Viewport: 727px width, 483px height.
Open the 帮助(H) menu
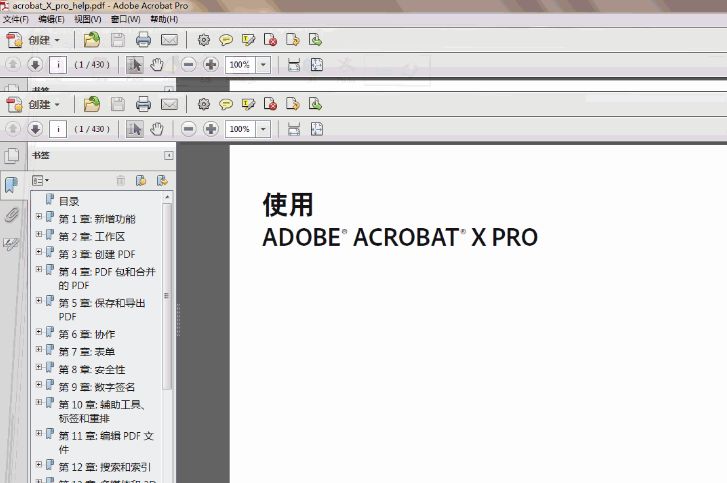[x=164, y=19]
